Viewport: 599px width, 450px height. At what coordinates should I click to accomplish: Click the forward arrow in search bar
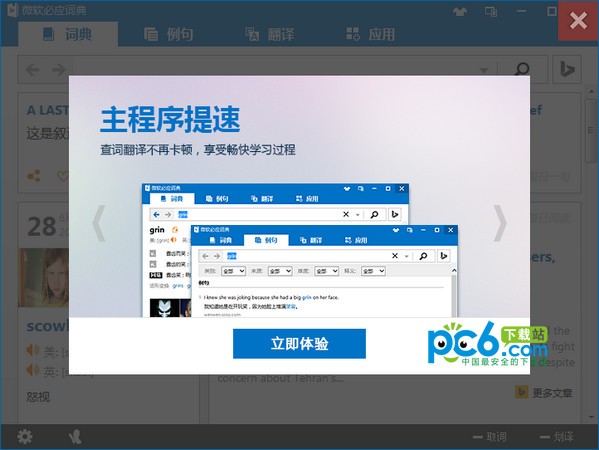(x=58, y=70)
